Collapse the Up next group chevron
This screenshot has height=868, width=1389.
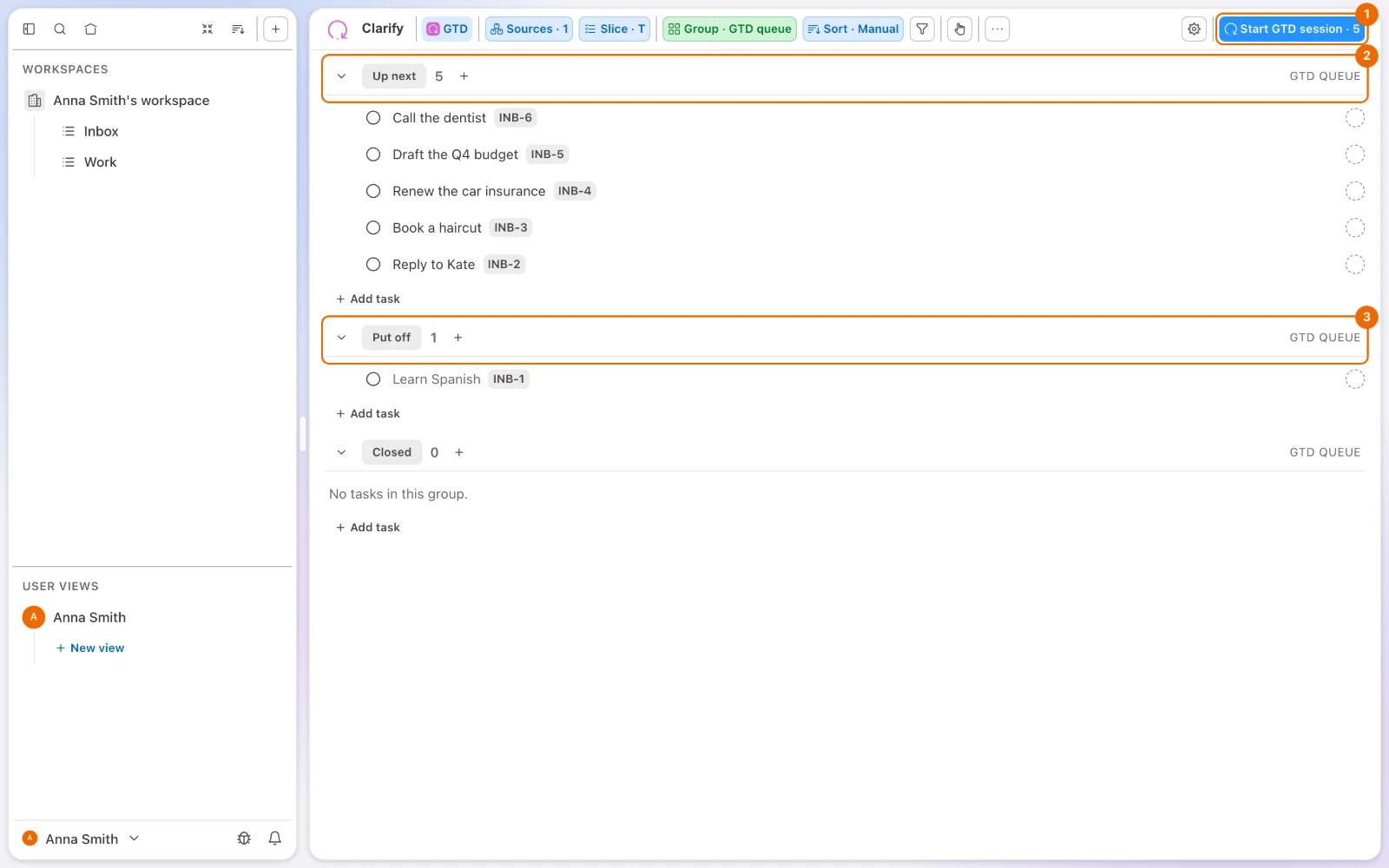point(341,76)
